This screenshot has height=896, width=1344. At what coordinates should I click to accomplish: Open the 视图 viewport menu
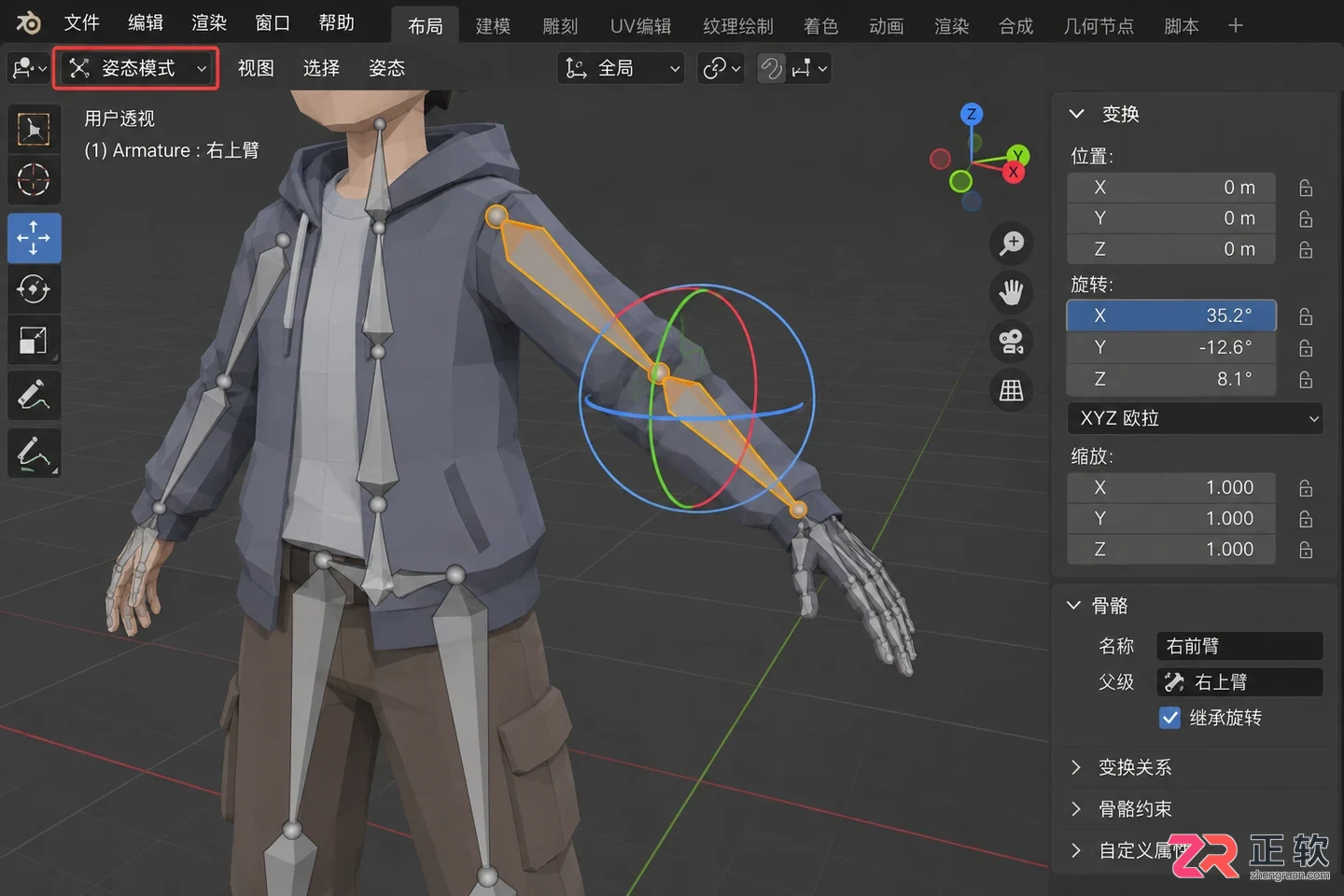tap(256, 68)
